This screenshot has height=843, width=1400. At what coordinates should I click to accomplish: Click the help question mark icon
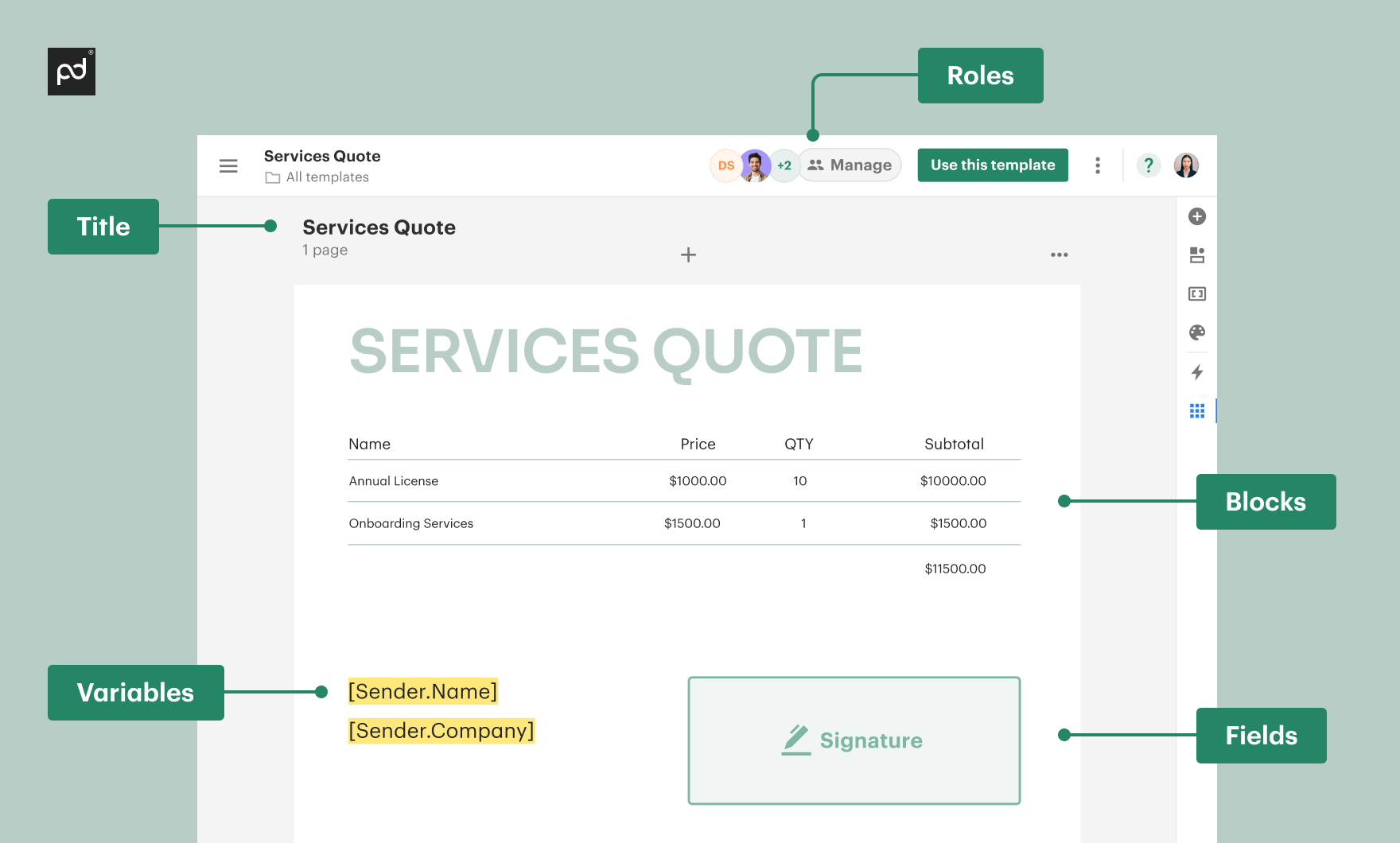point(1148,165)
